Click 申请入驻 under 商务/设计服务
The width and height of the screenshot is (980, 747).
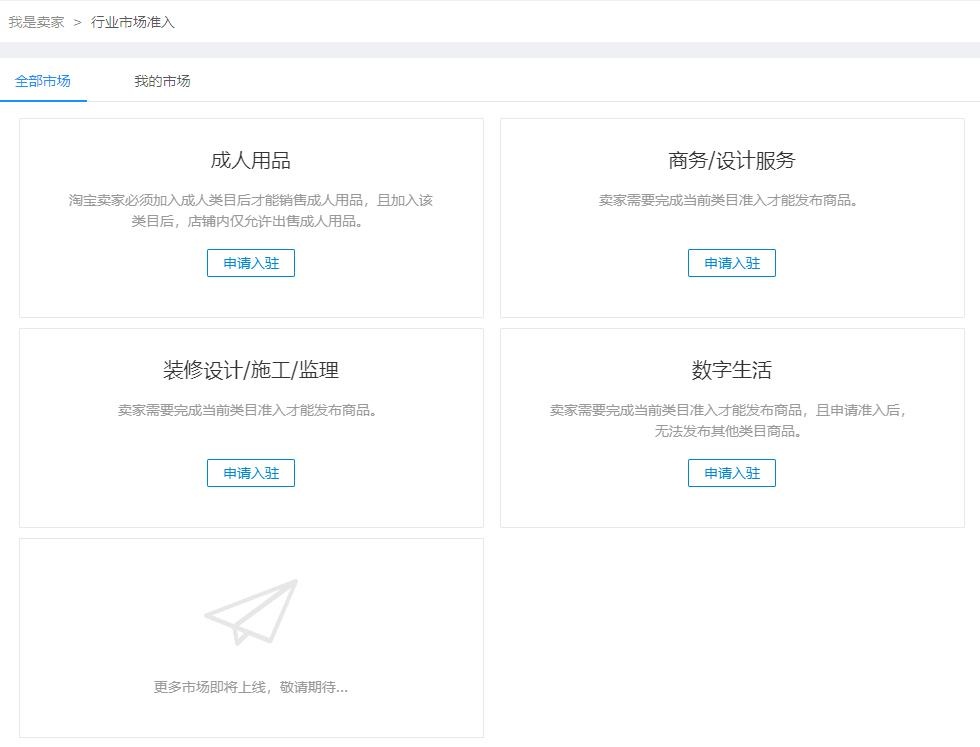[732, 263]
